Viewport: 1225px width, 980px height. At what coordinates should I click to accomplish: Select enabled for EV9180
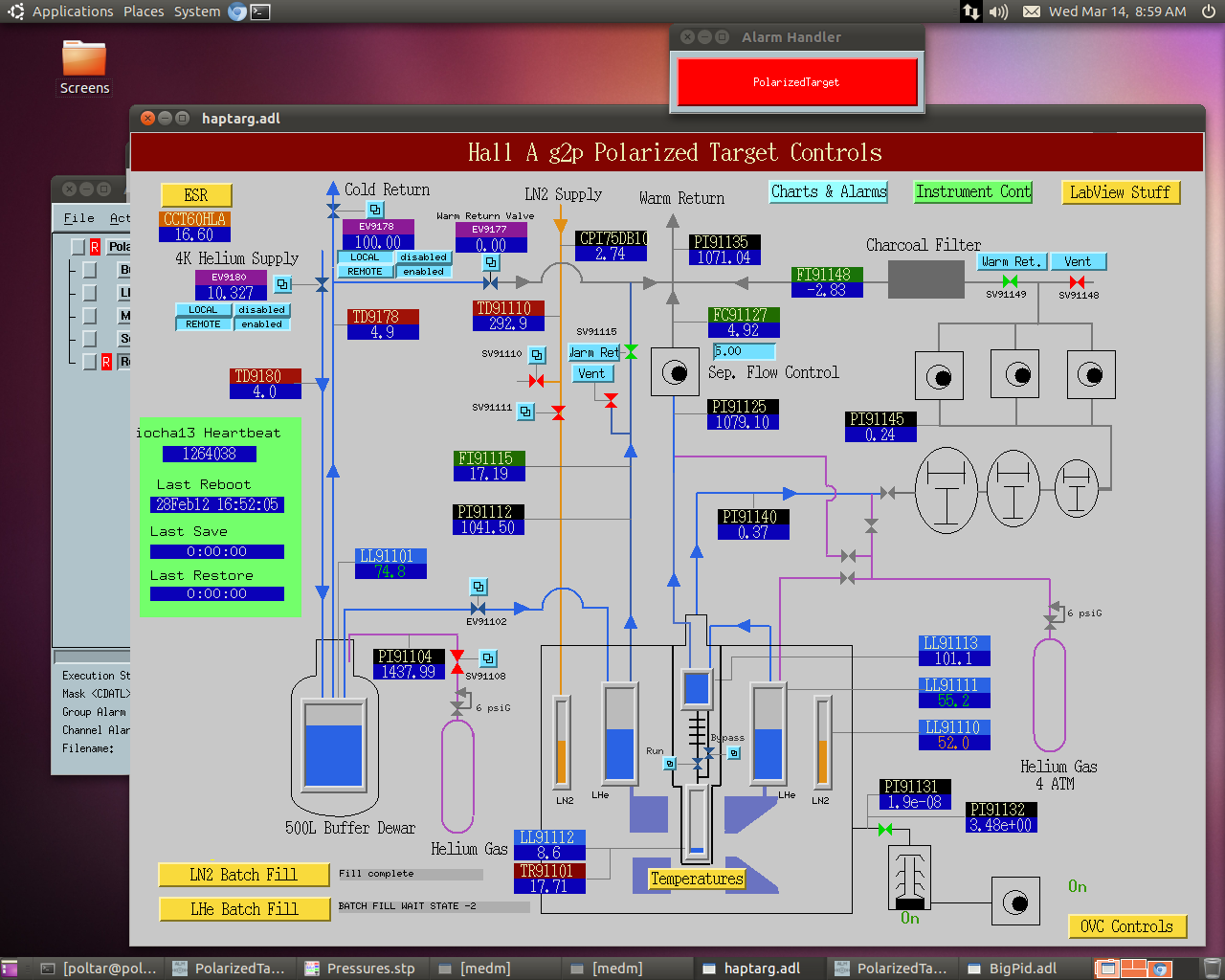coord(262,324)
